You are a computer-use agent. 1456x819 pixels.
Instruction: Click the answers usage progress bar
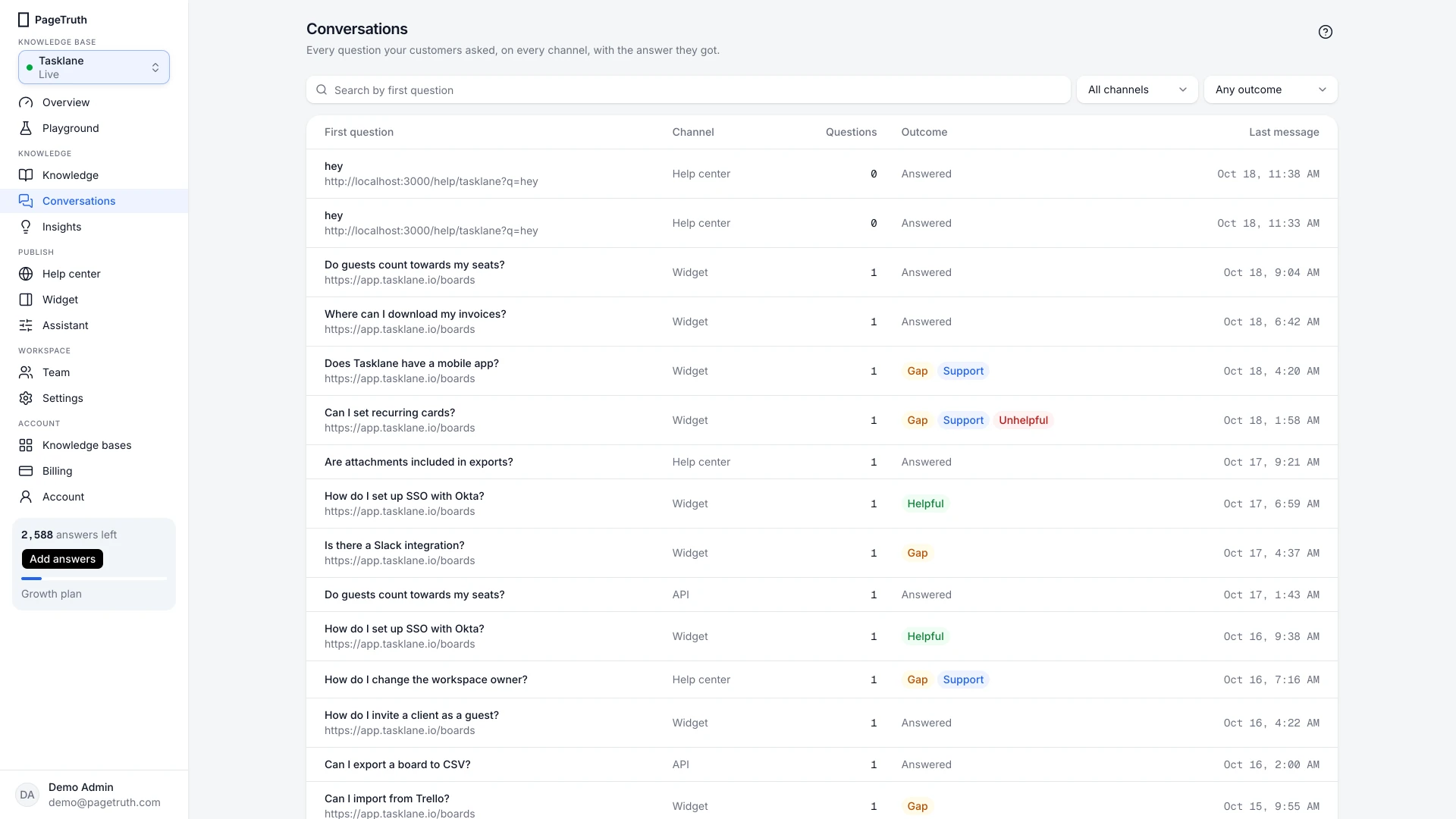tap(94, 579)
